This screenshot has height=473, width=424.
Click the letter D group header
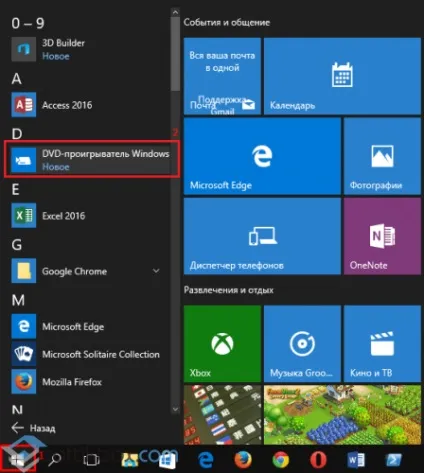(17, 134)
